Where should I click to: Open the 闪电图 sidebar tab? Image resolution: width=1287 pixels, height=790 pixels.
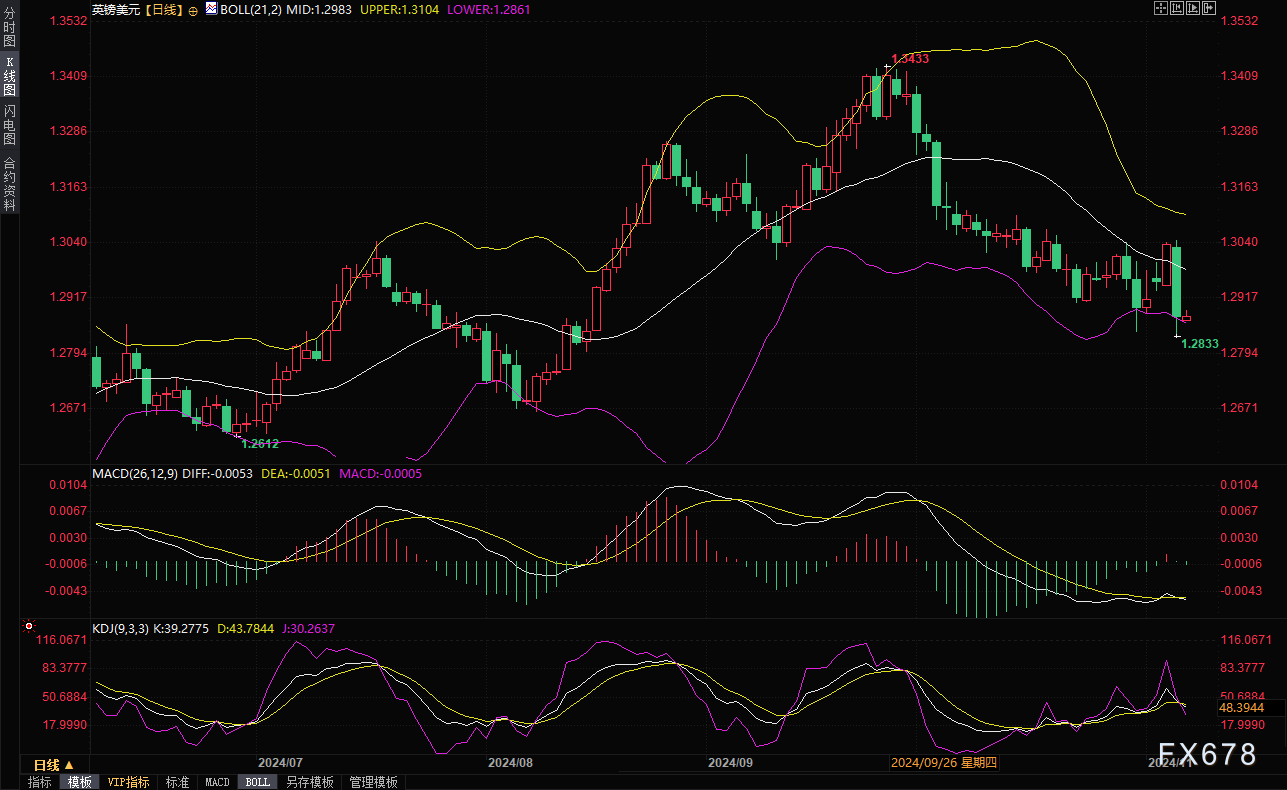(x=9, y=125)
